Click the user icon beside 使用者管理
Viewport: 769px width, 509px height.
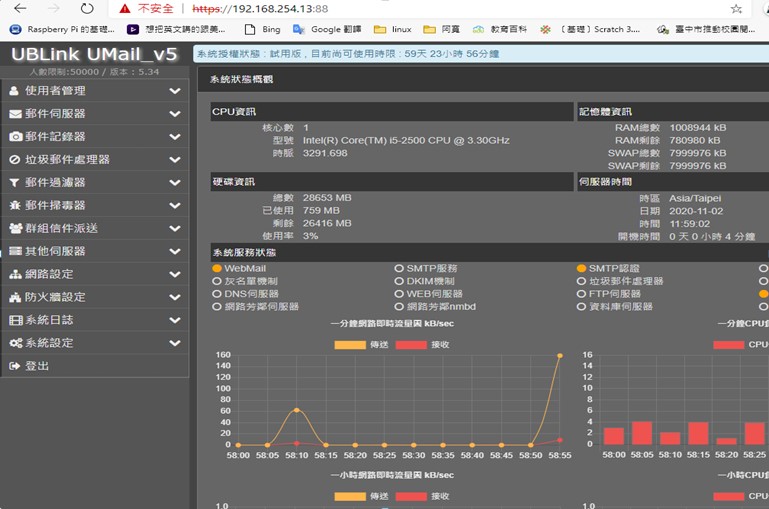click(x=15, y=91)
